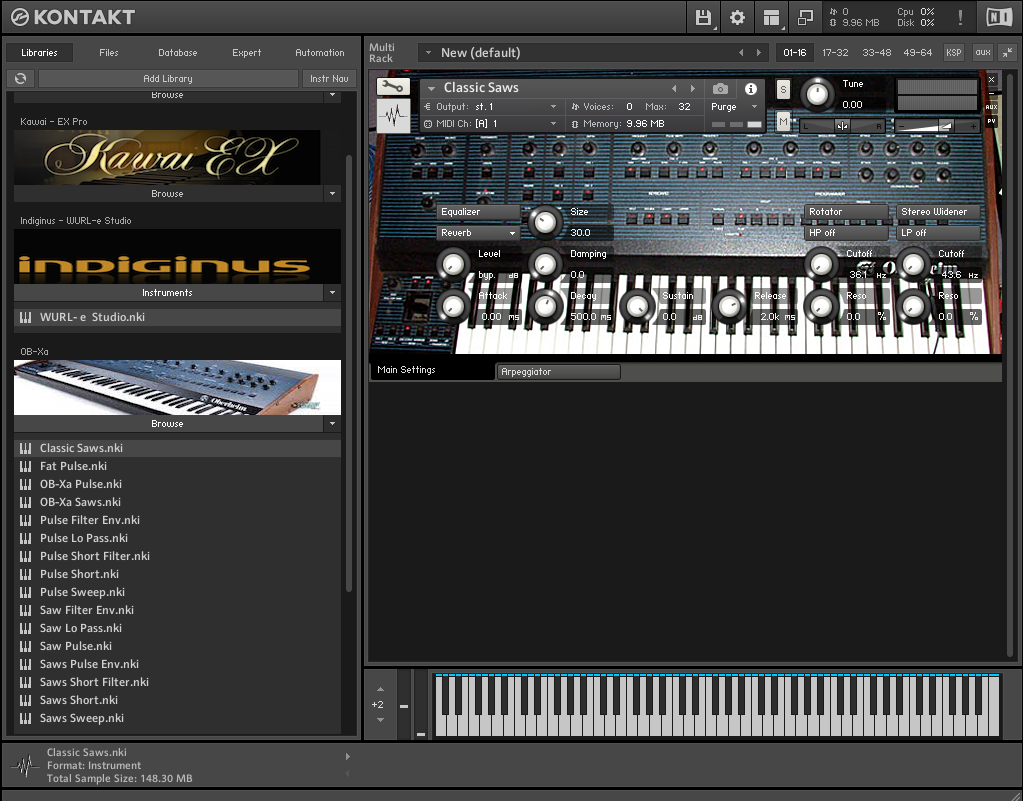Open Kawai EX Browse dropdown arrow

tap(332, 194)
